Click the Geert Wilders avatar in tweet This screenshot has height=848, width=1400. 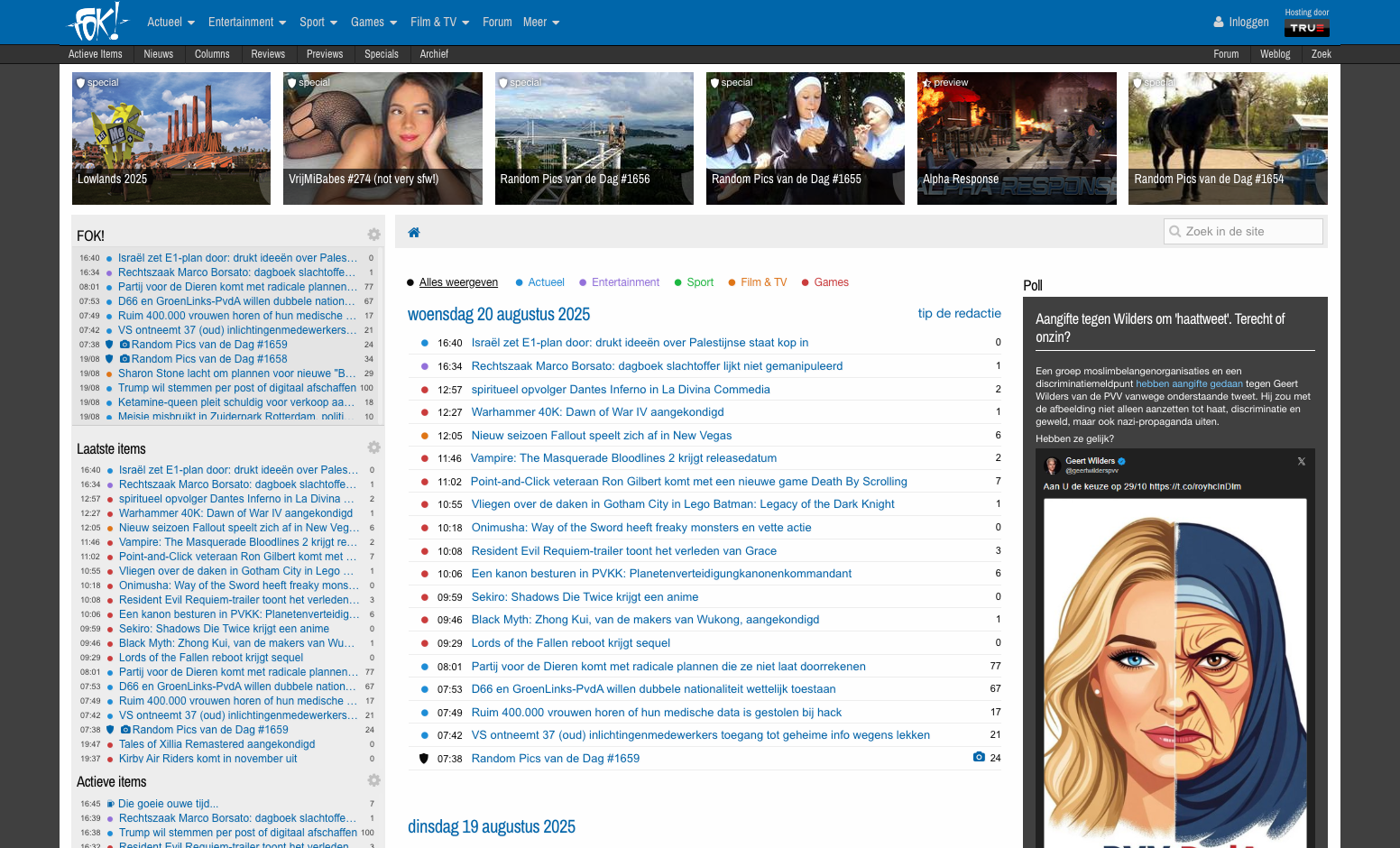click(1051, 465)
